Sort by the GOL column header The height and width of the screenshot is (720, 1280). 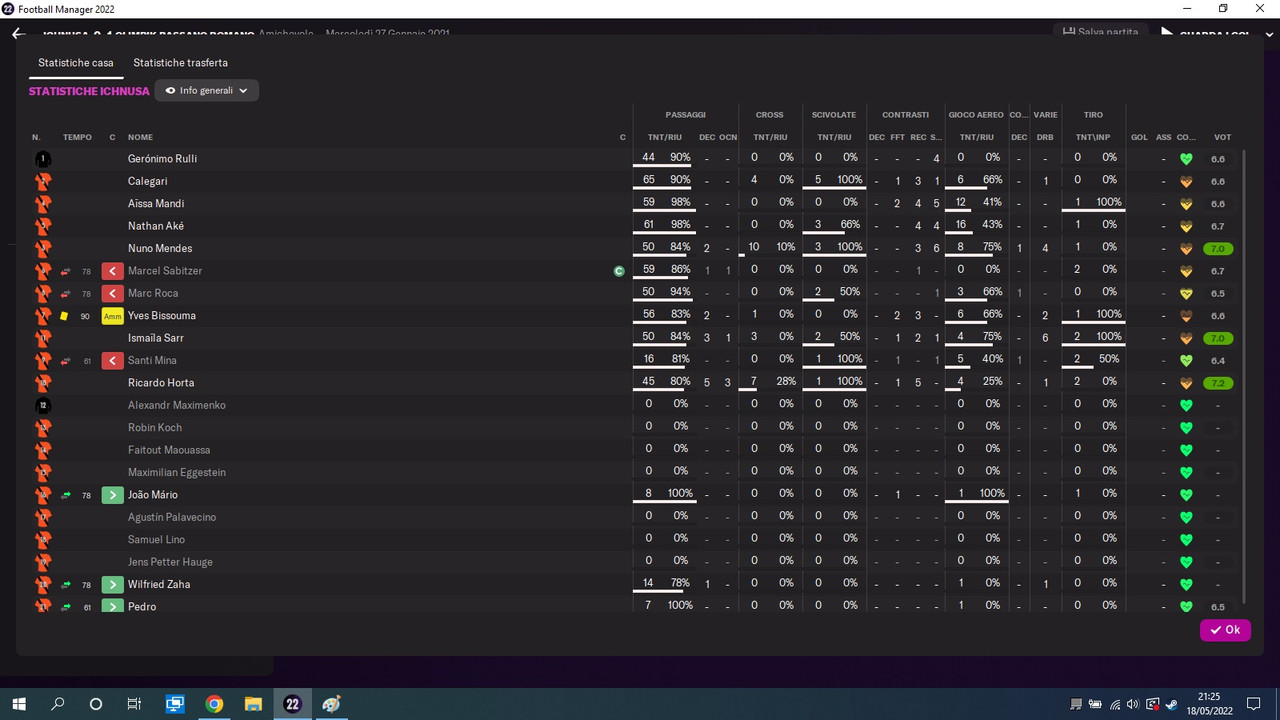1139,137
